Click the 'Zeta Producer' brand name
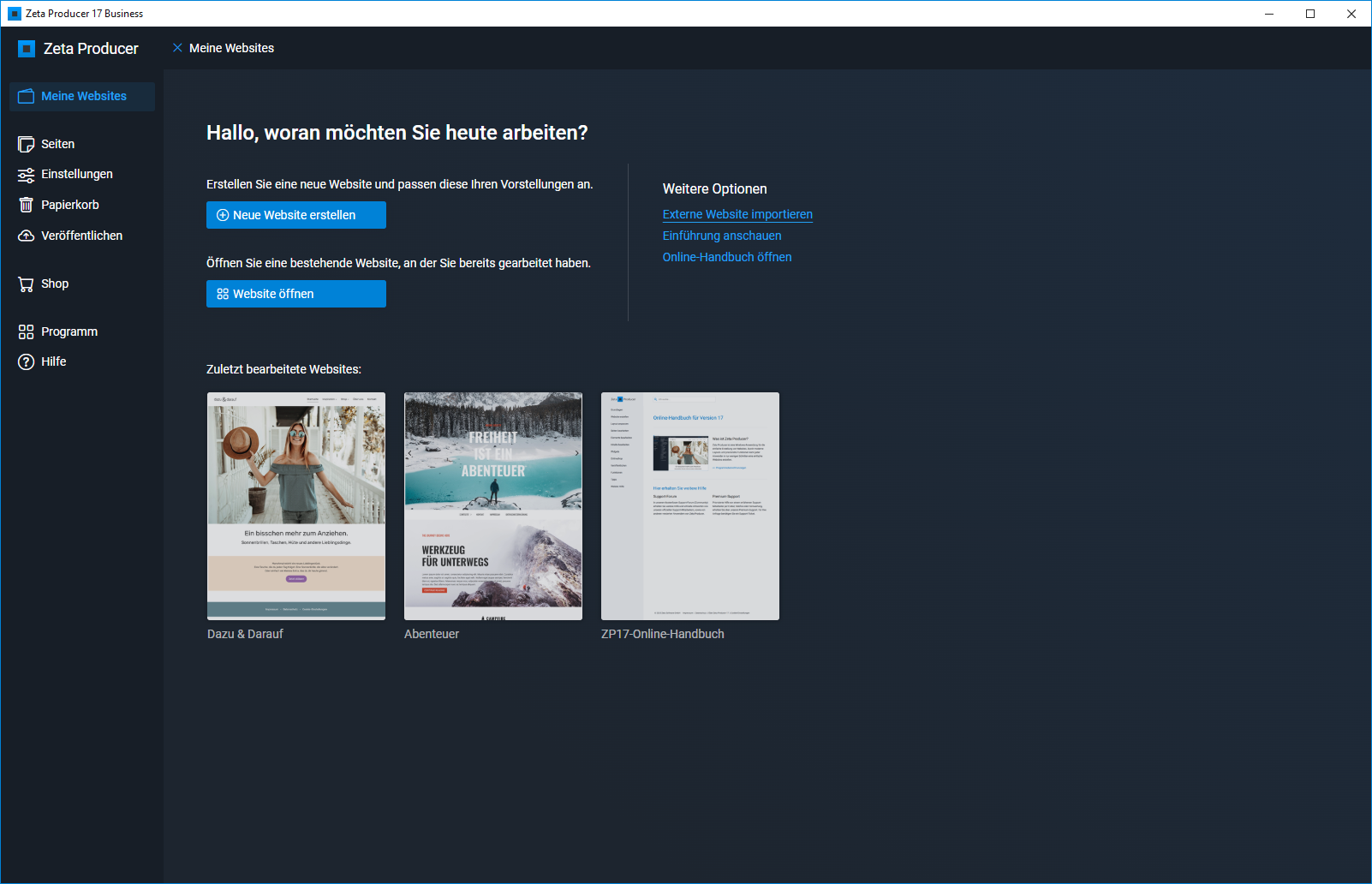This screenshot has width=1372, height=884. (91, 49)
